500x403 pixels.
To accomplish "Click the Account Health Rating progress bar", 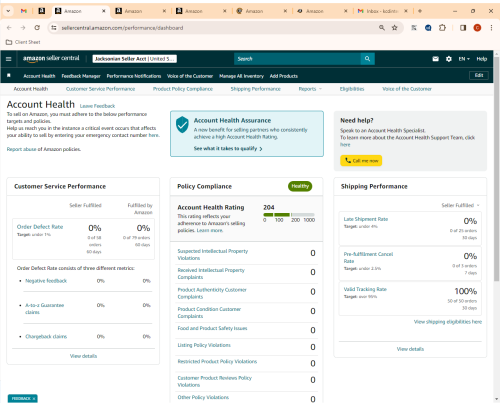I will point(289,215).
